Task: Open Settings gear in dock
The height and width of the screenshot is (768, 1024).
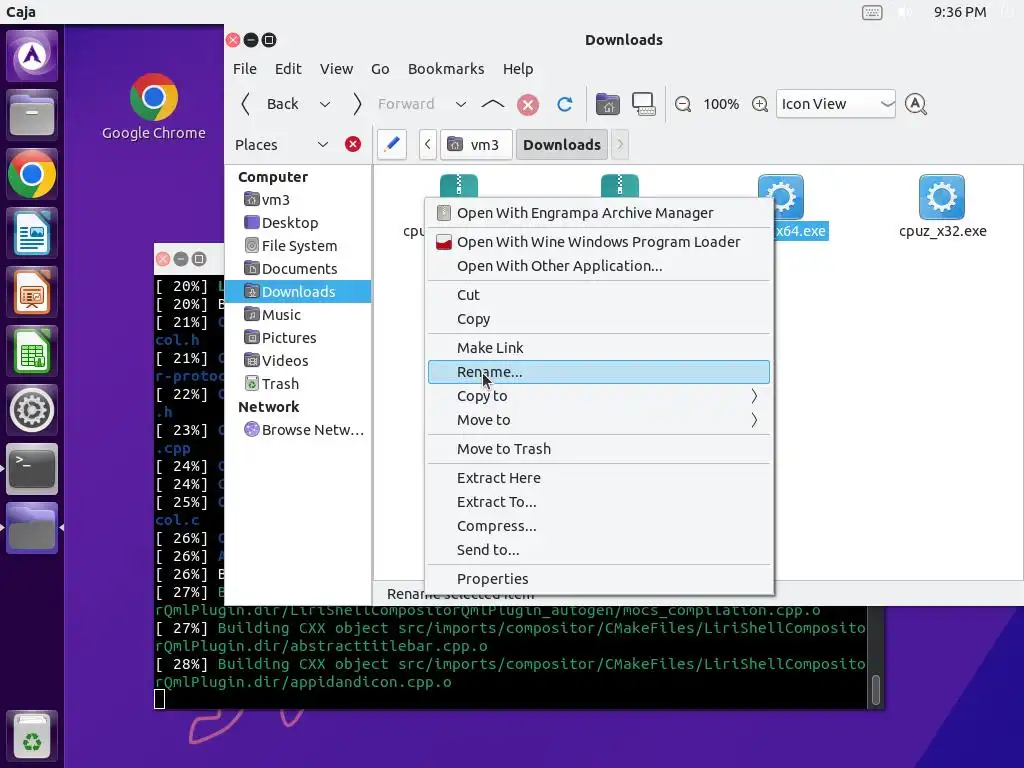Action: click(32, 410)
